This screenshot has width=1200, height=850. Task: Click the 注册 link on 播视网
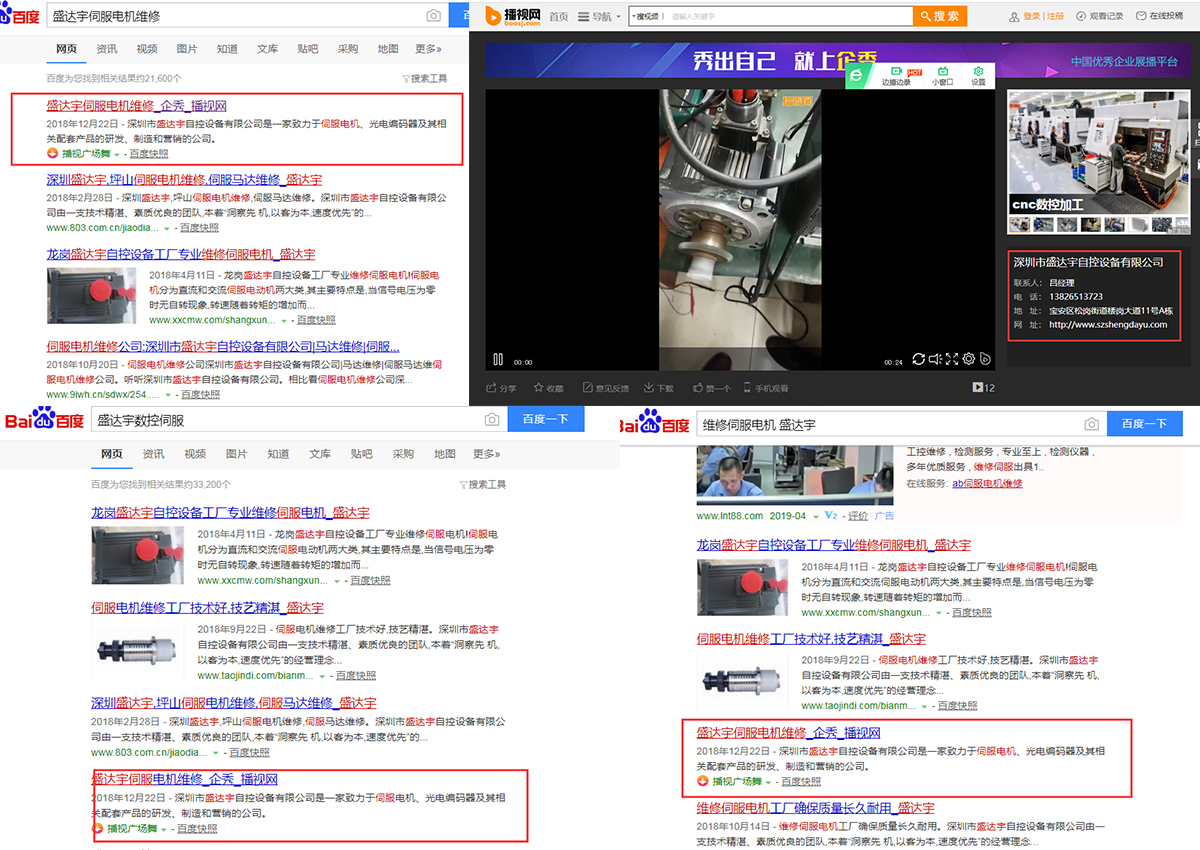pyautogui.click(x=1055, y=17)
